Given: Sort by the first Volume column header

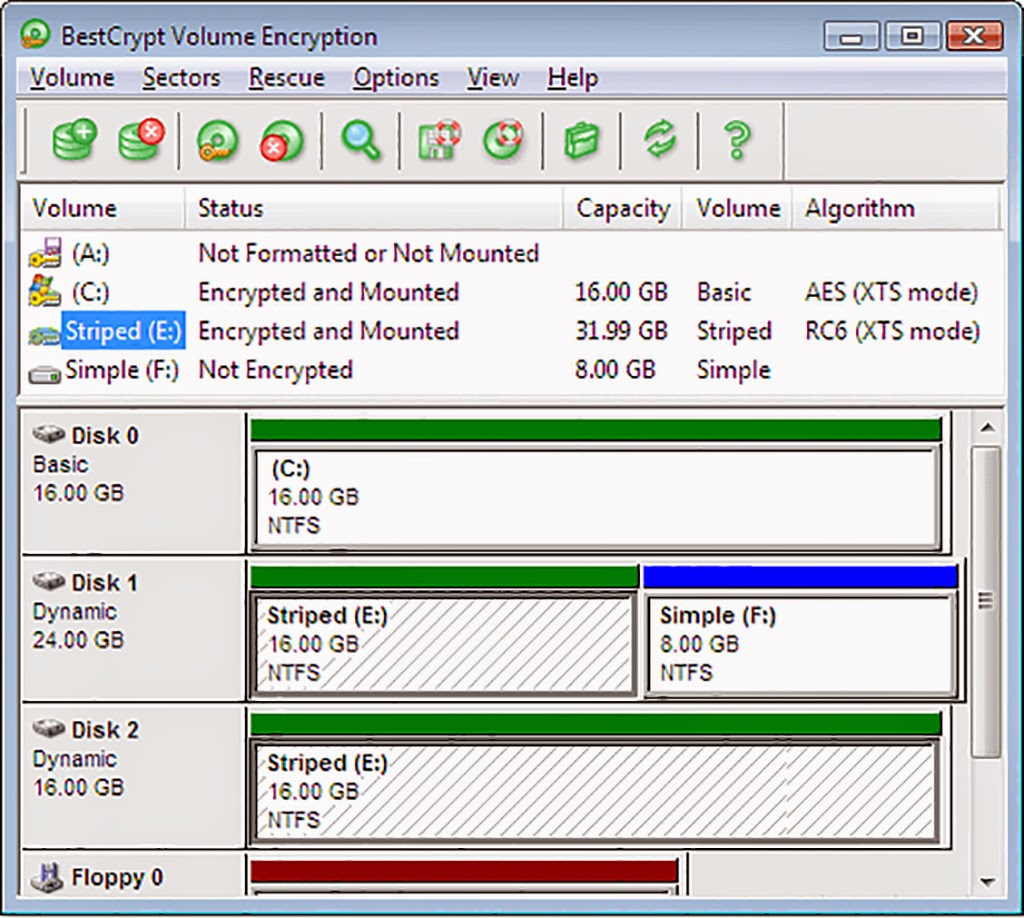Looking at the screenshot, I should pos(103,208).
